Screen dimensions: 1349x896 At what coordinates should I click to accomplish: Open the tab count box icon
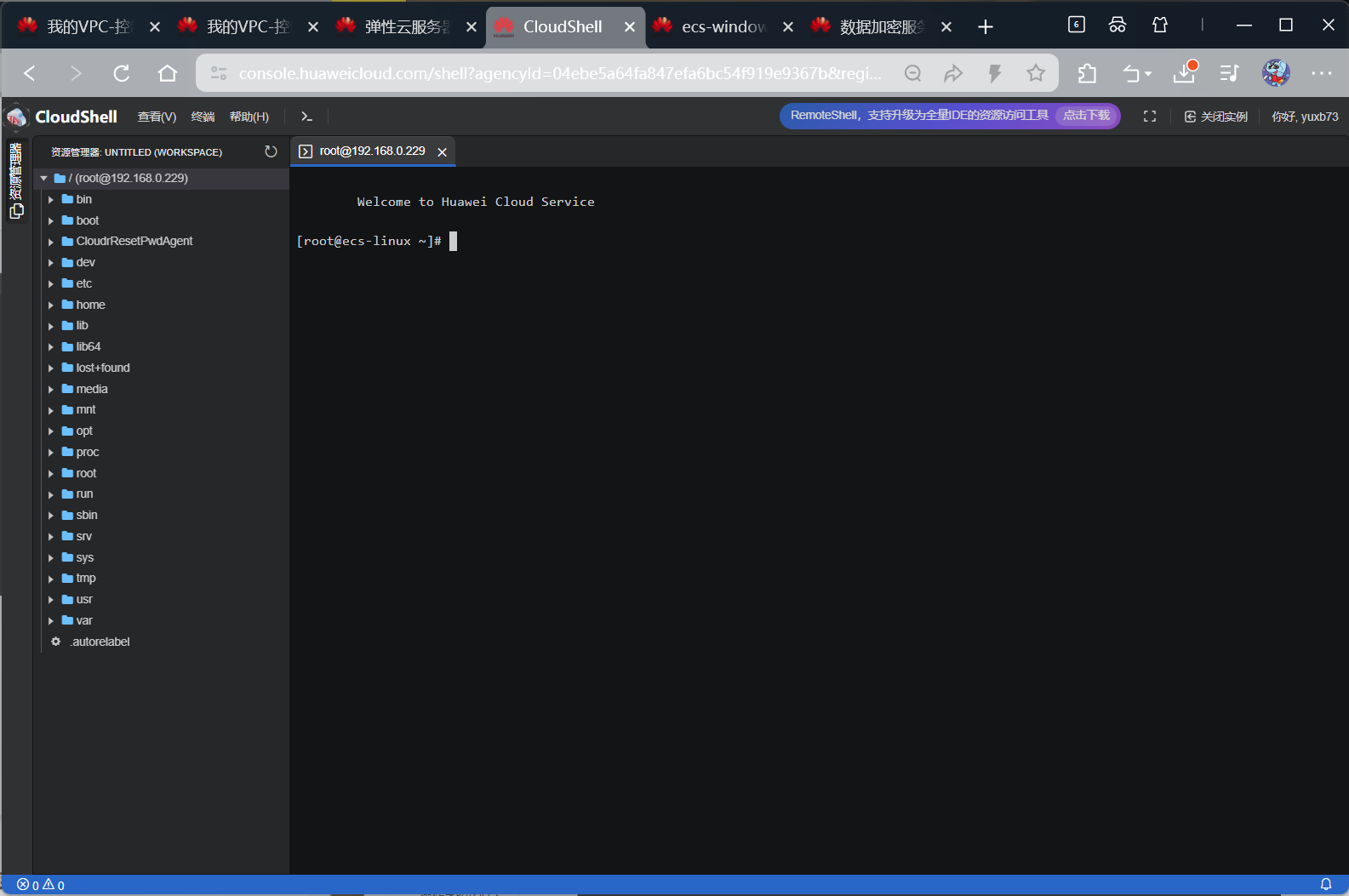1077,25
